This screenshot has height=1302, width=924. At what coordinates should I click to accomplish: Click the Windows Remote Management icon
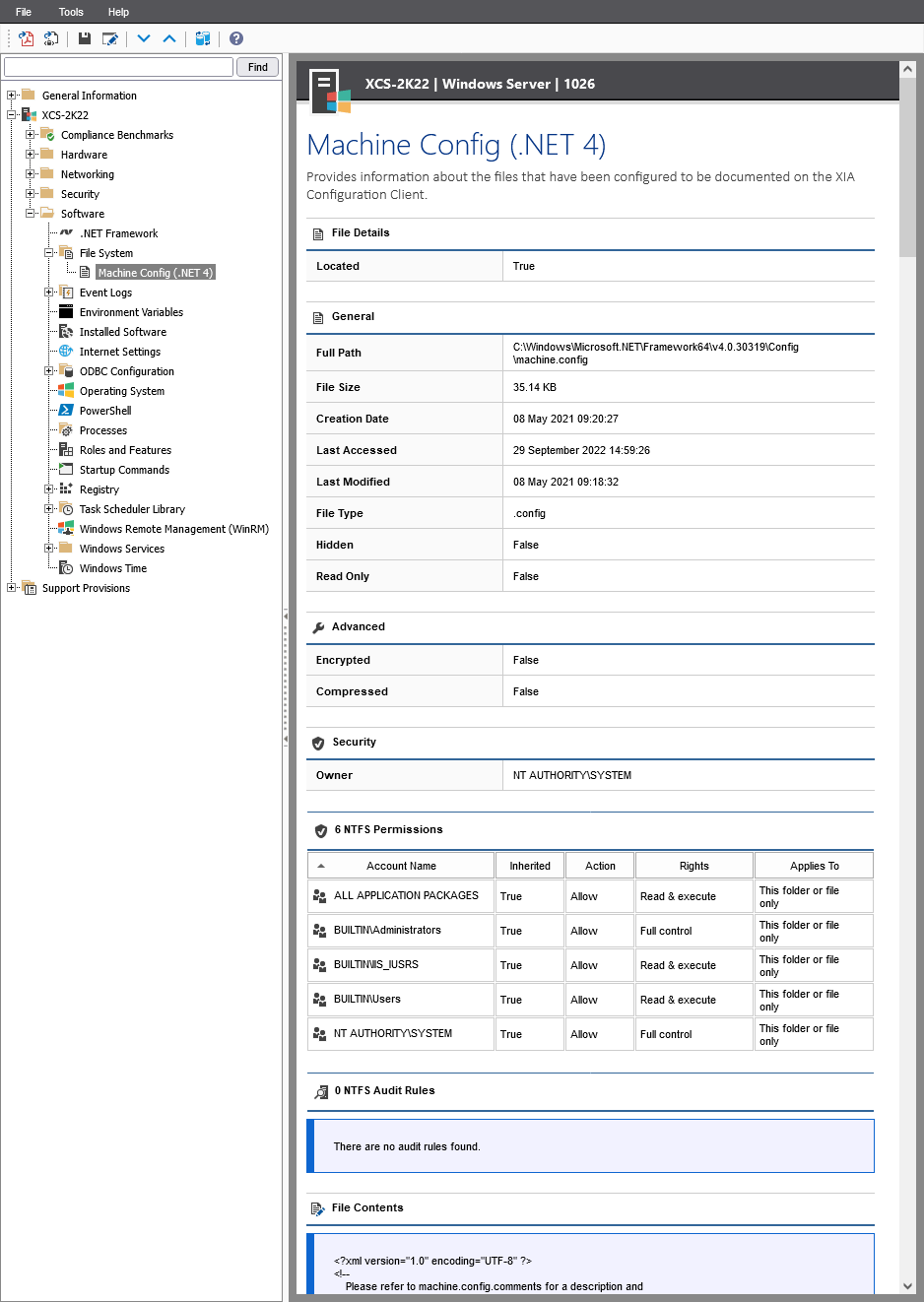(x=66, y=529)
